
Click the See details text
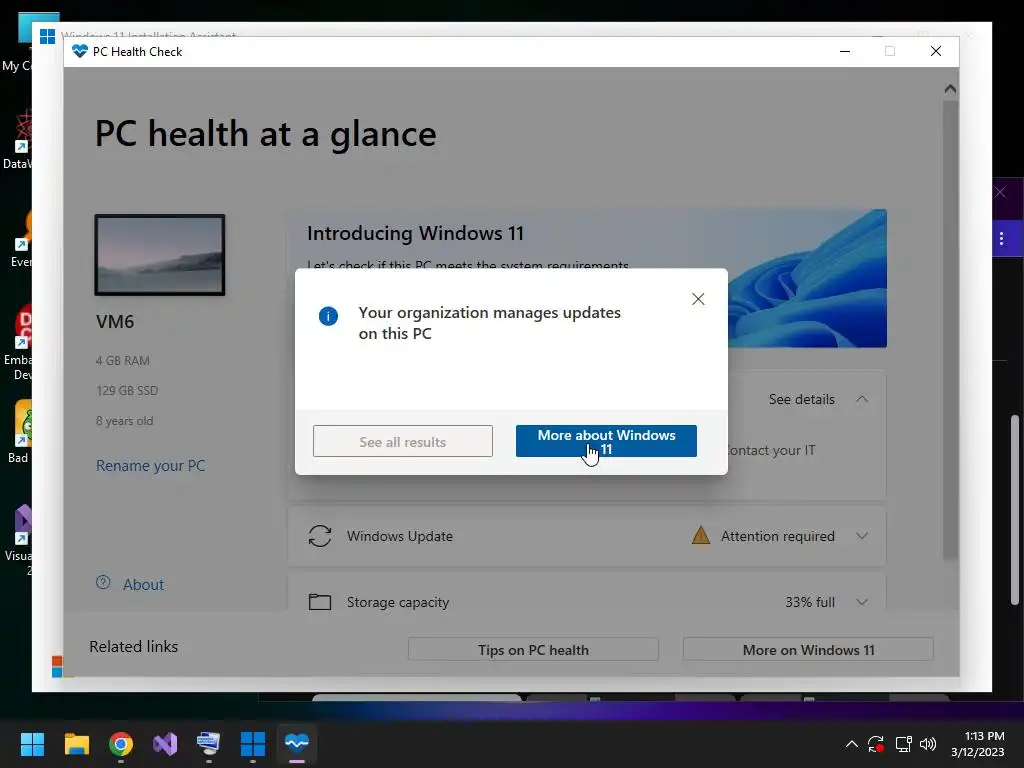tap(801, 399)
